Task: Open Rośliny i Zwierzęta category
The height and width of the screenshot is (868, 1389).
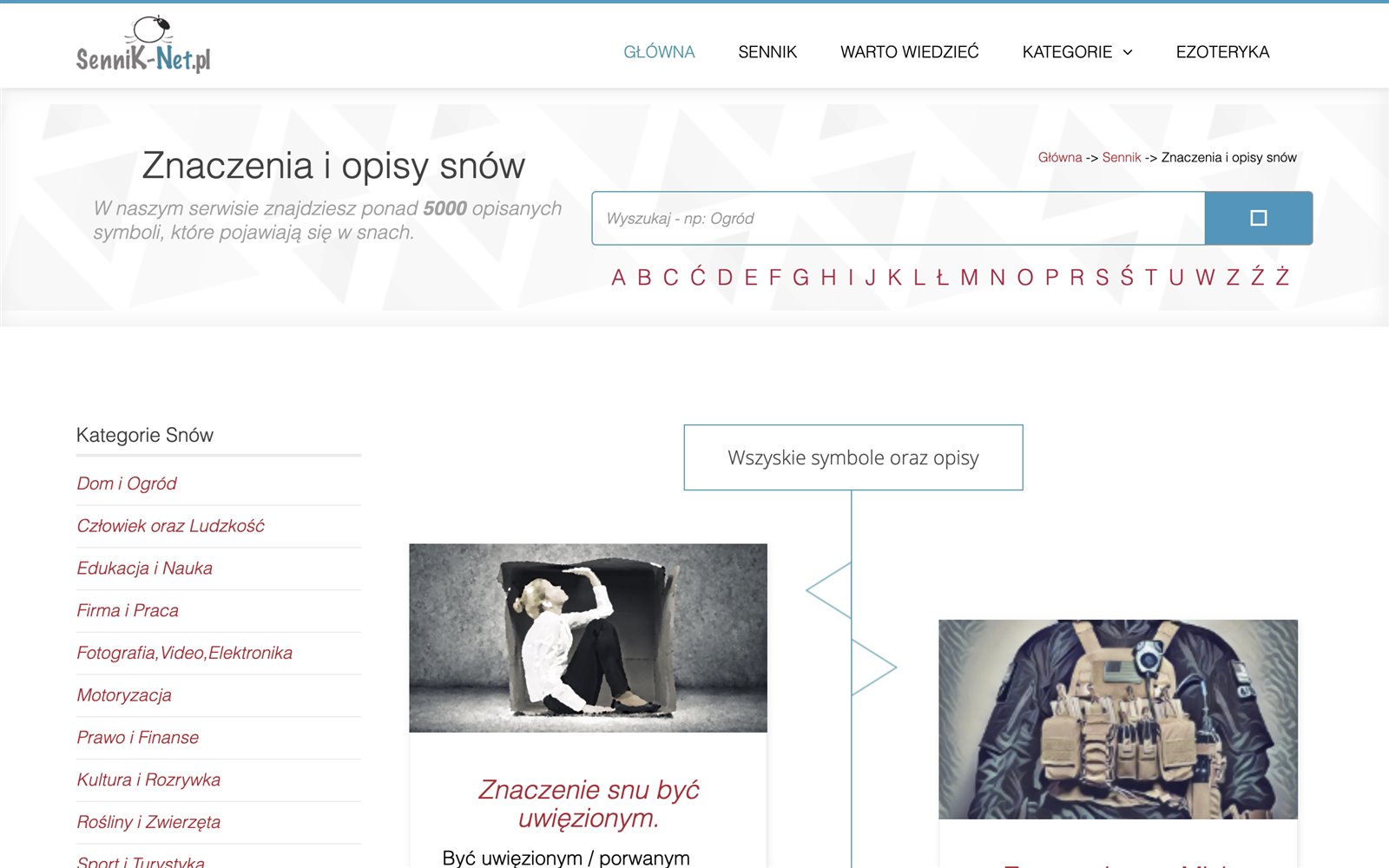Action: (x=148, y=822)
